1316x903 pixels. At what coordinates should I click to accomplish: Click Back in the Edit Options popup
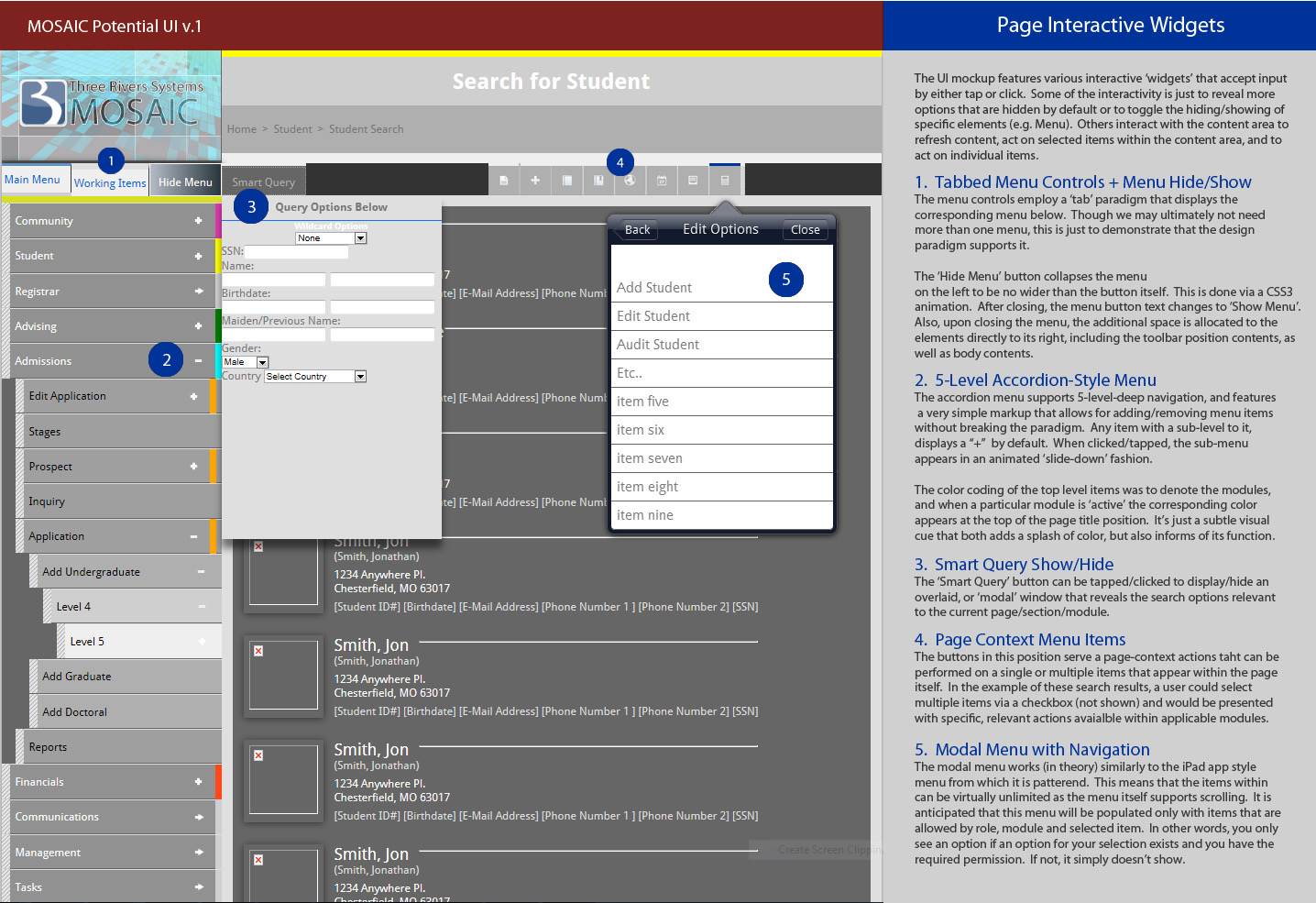pyautogui.click(x=637, y=230)
